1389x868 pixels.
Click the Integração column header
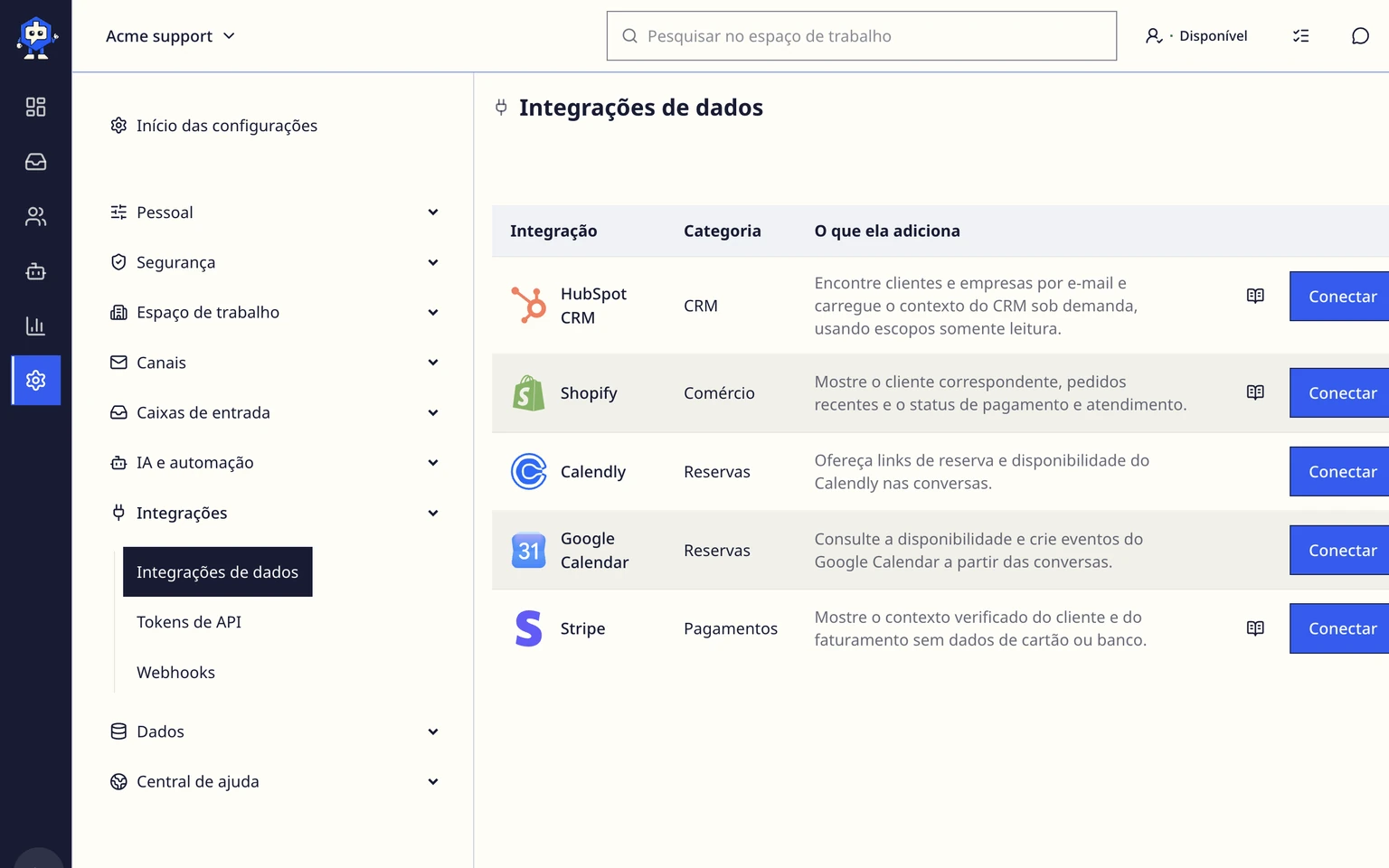pos(553,231)
